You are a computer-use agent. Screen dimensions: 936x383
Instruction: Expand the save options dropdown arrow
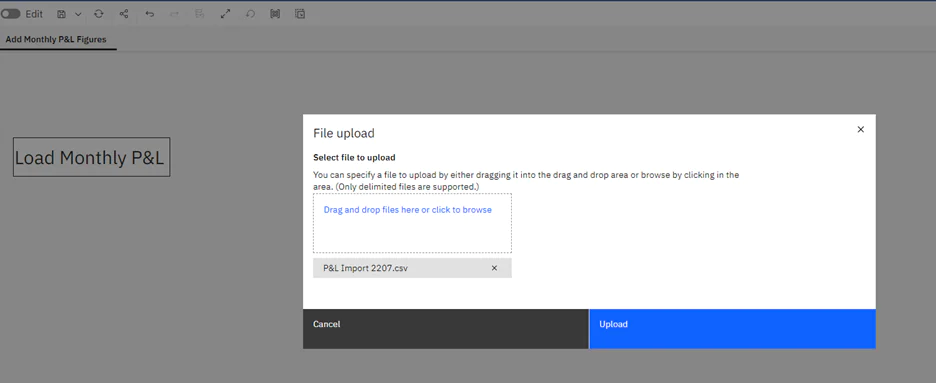pos(78,14)
